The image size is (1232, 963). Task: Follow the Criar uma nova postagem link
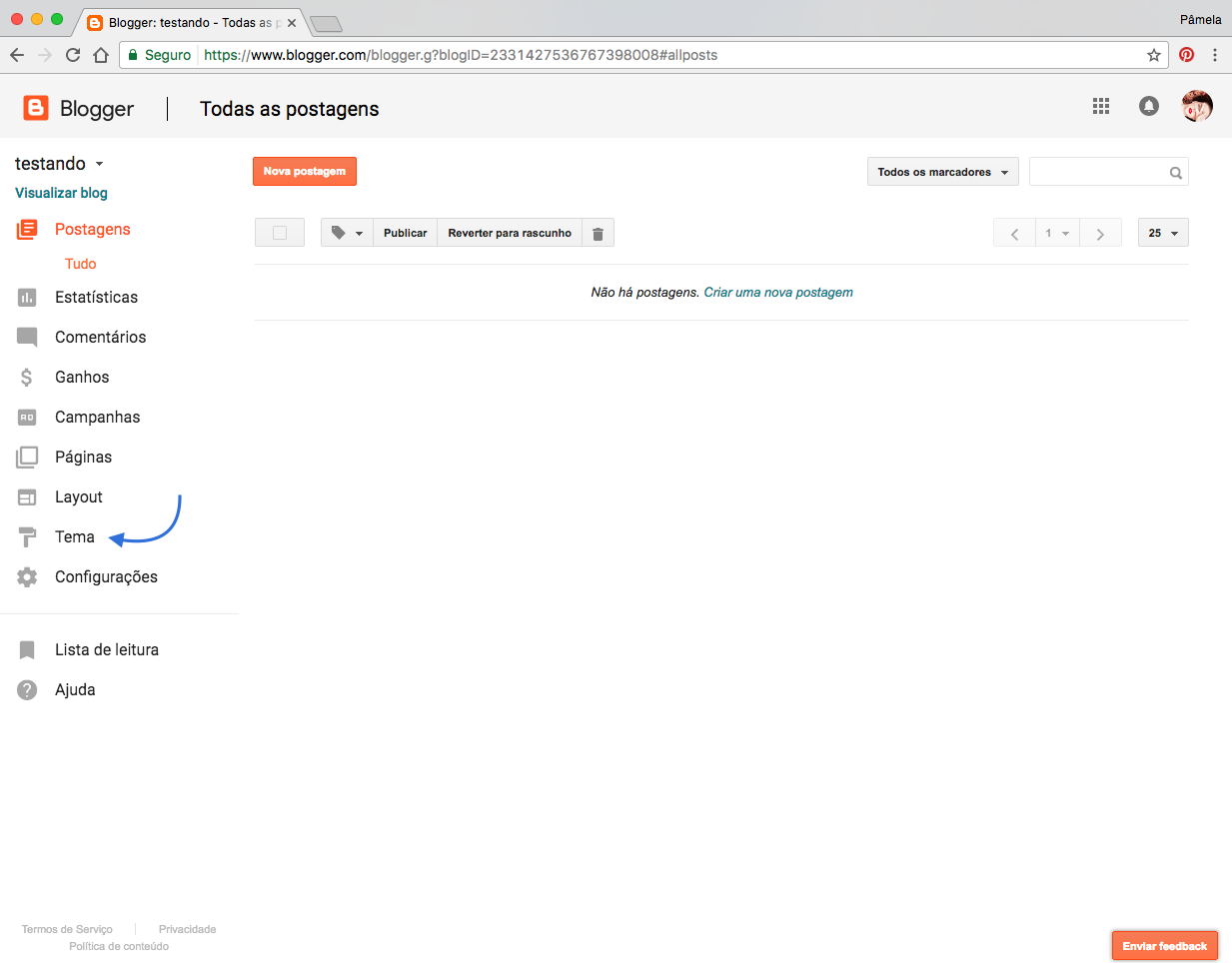(x=778, y=293)
